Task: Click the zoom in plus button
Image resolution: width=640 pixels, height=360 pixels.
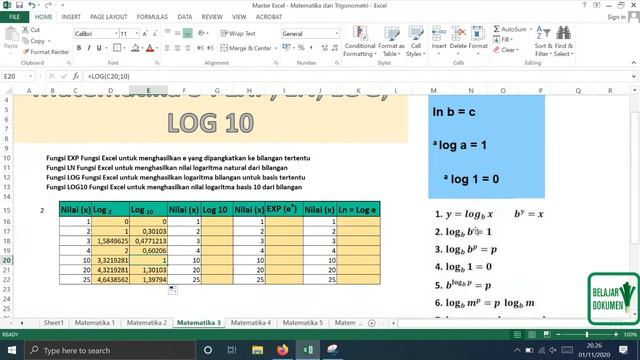Action: point(616,335)
